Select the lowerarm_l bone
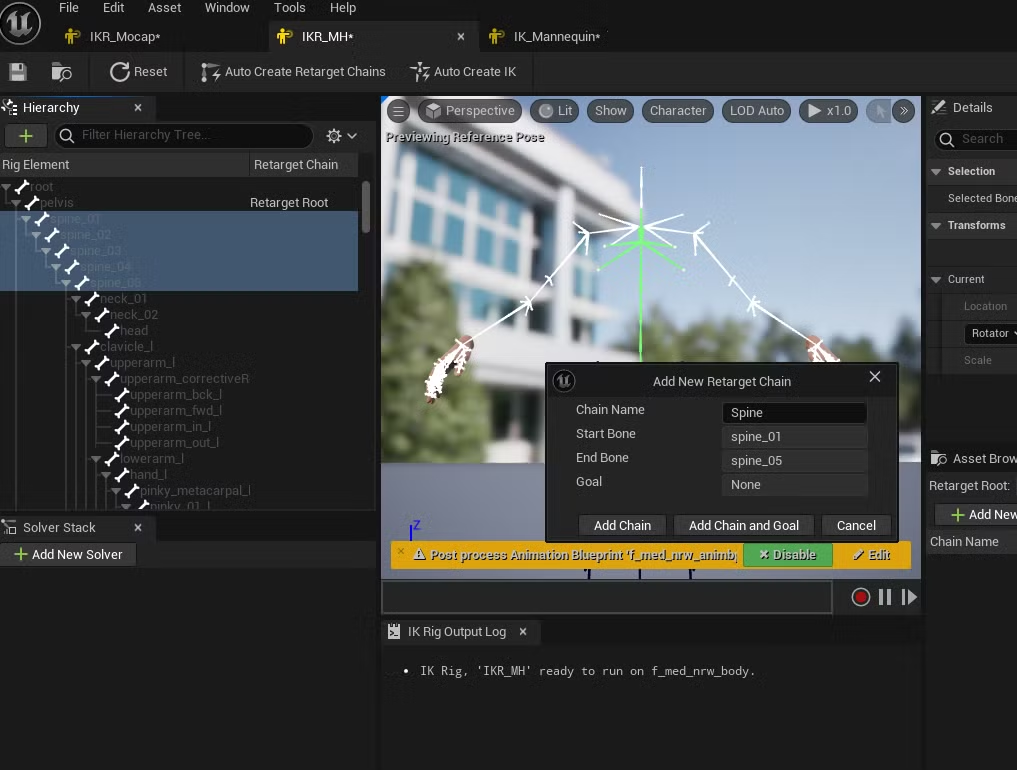The image size is (1017, 770). (x=152, y=459)
